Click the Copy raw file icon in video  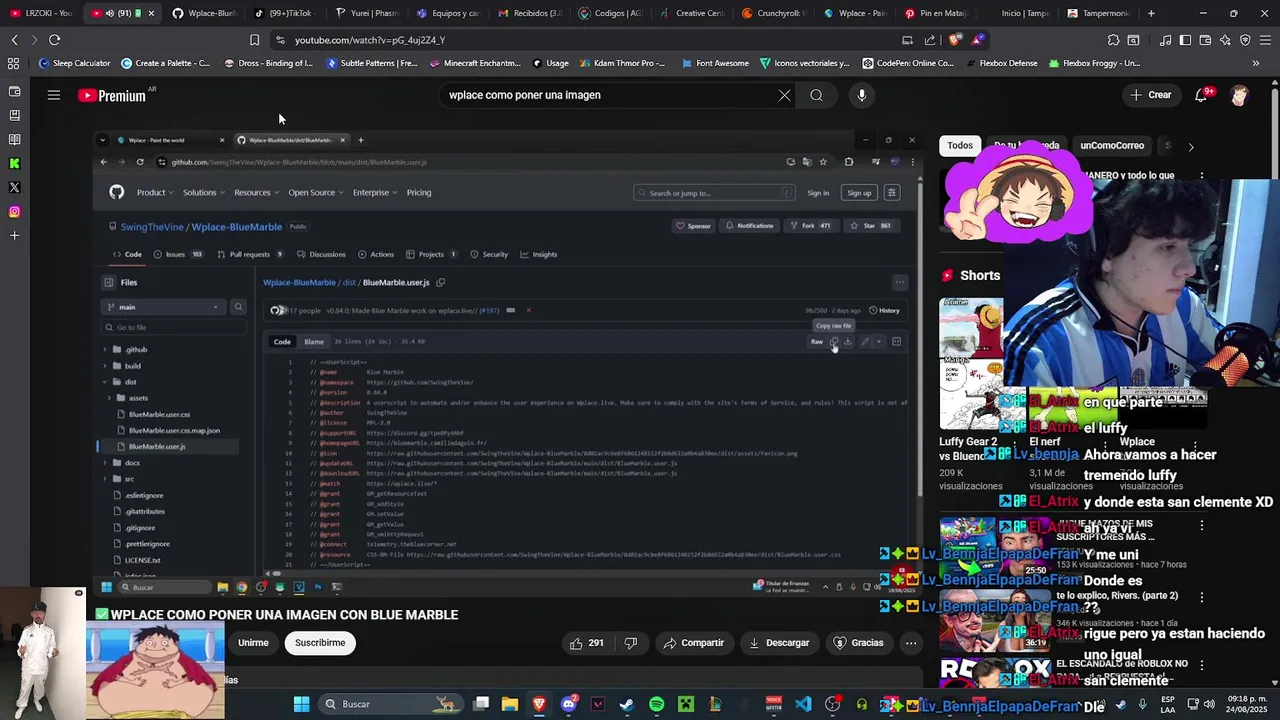point(834,342)
